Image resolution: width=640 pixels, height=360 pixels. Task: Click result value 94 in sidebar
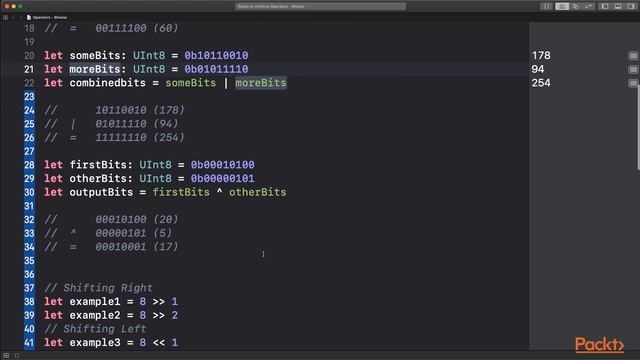pos(538,69)
